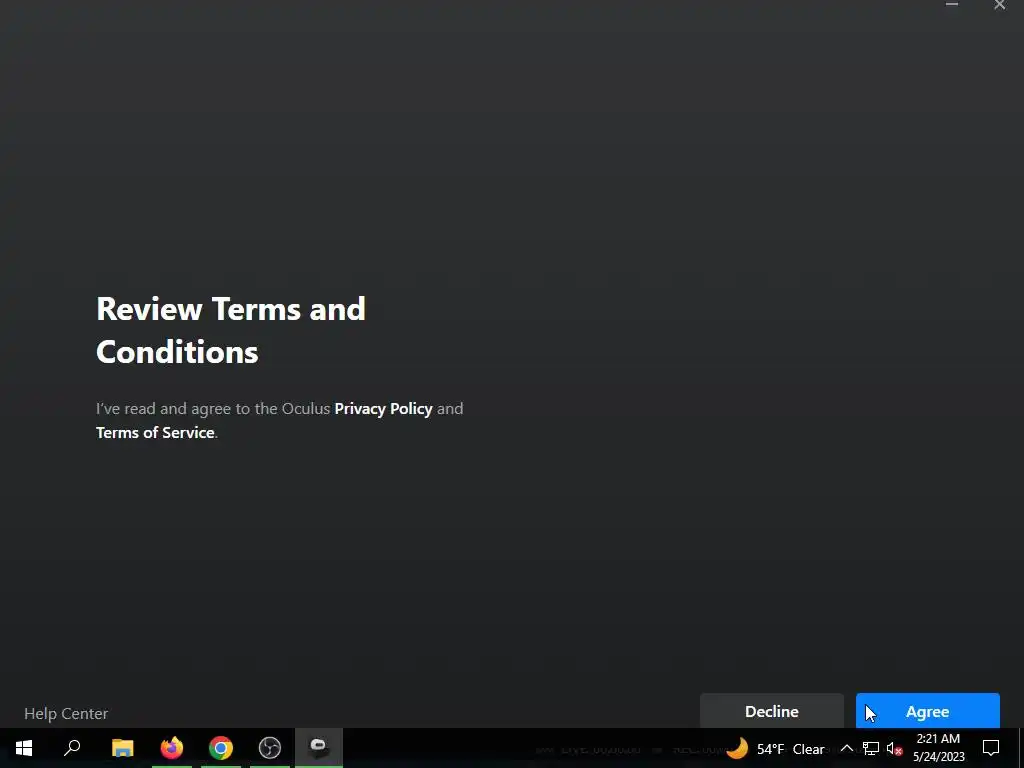Click the Decline button

pyautogui.click(x=771, y=711)
